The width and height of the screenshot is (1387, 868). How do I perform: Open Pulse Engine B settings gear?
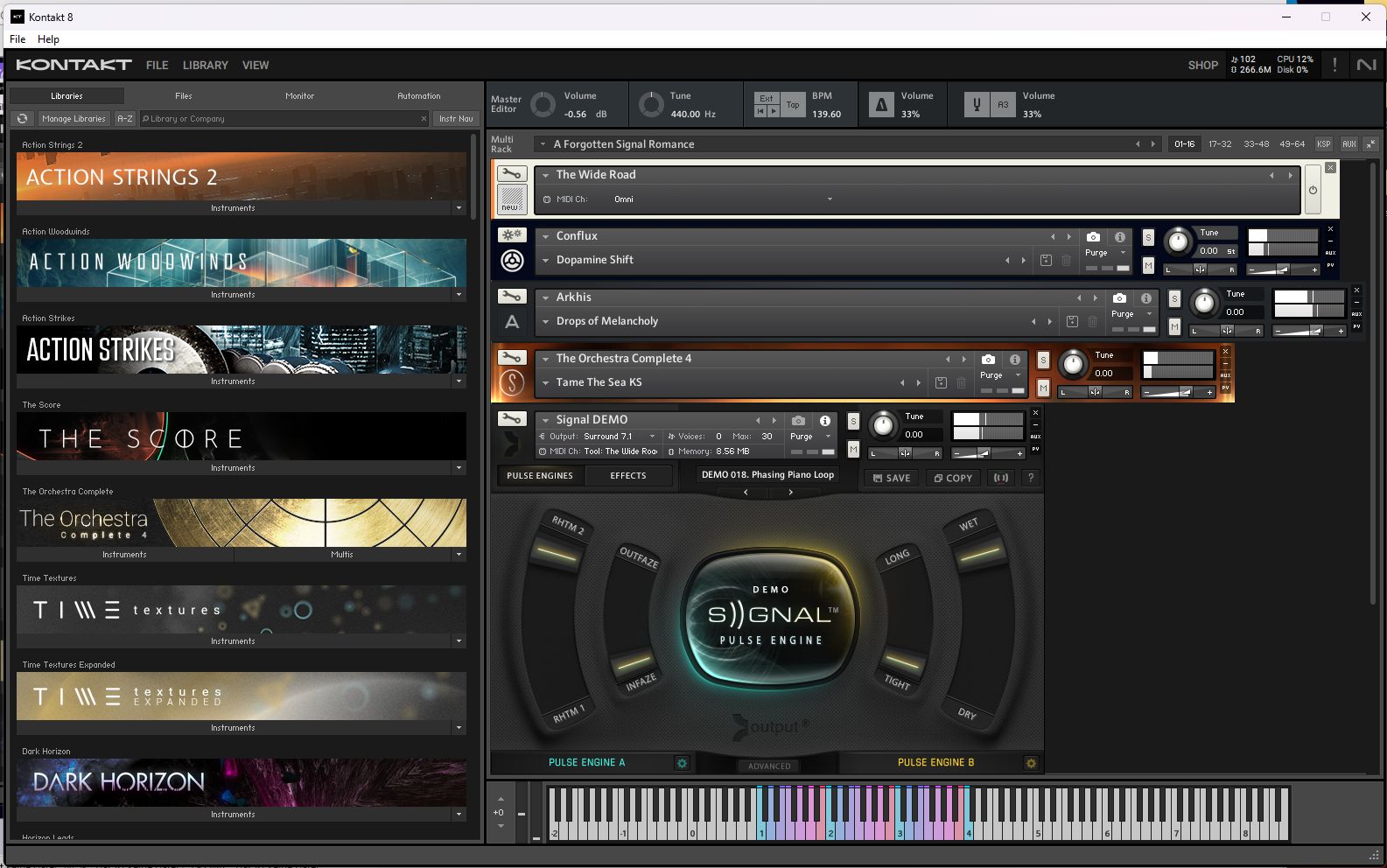pos(1031,763)
